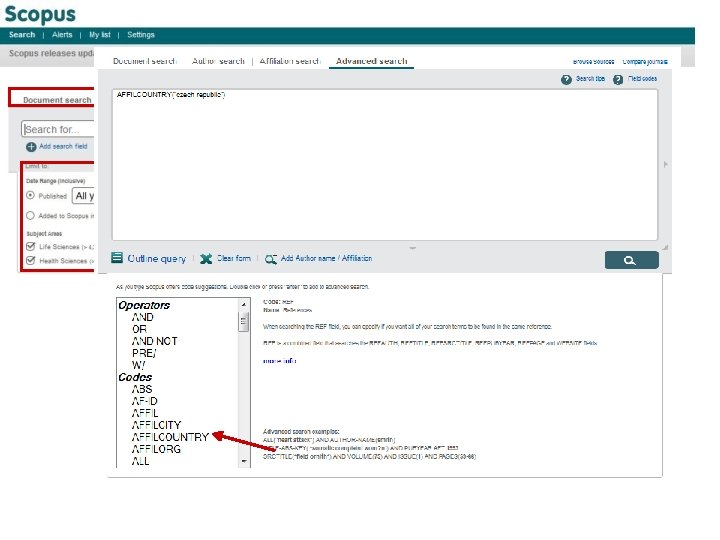Select the AND NOT operator
Image resolution: width=720 pixels, height=540 pixels.
point(154,341)
